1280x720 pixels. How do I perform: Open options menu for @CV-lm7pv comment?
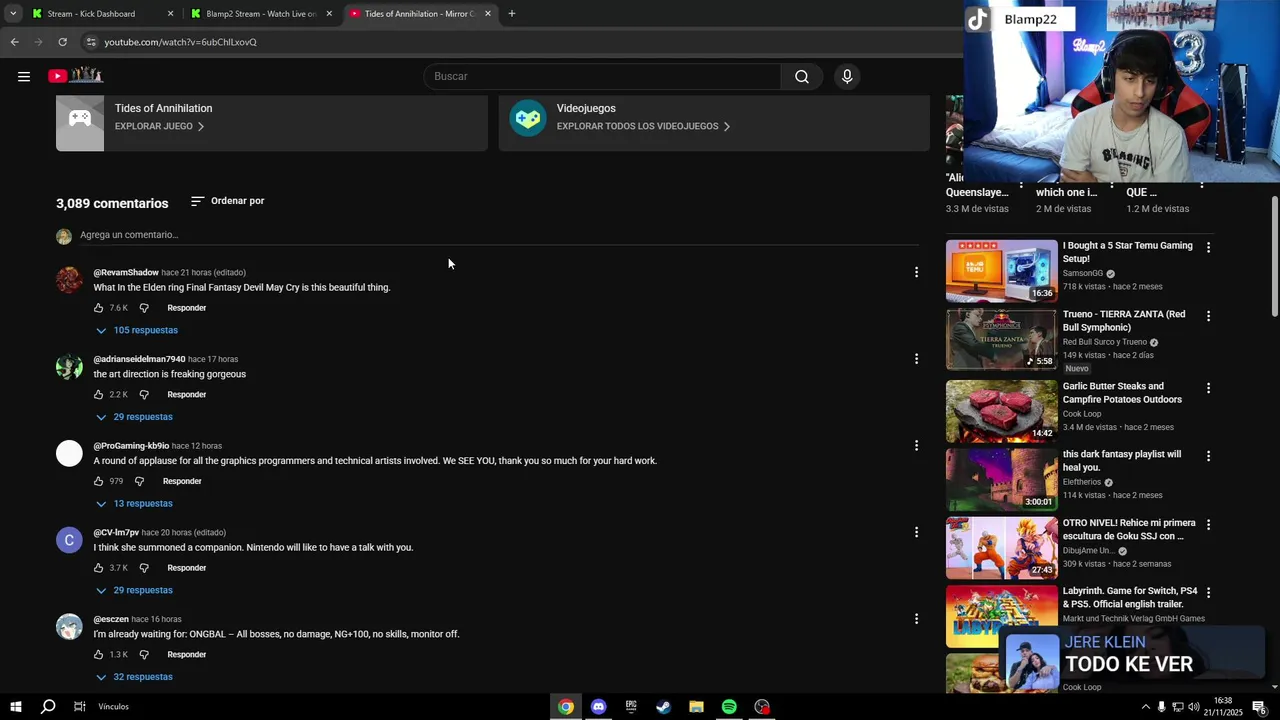[916, 532]
